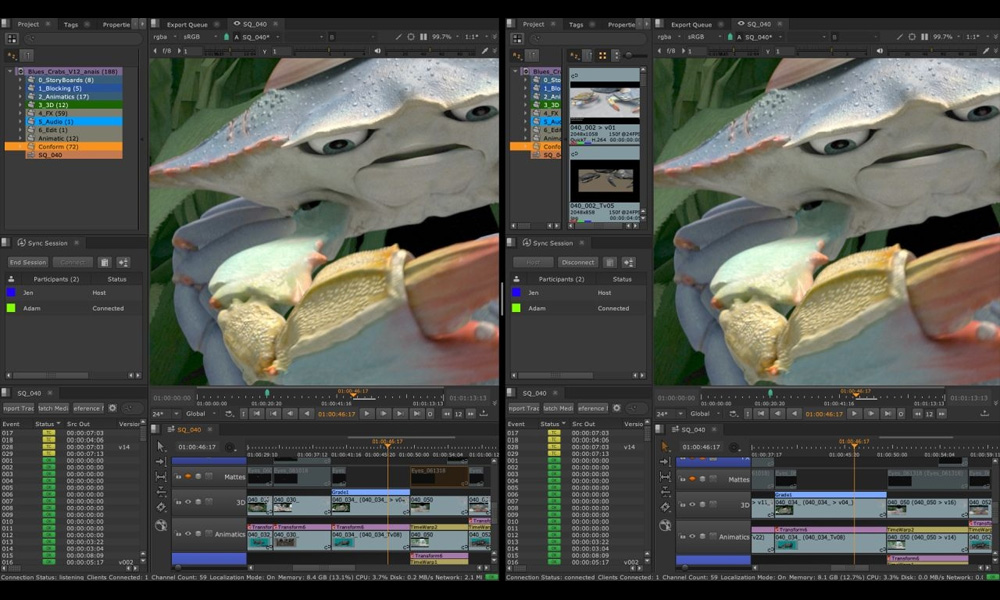This screenshot has height=600, width=1000.
Task: Click the add participant icon in right Sync Session
Action: pyautogui.click(x=628, y=262)
